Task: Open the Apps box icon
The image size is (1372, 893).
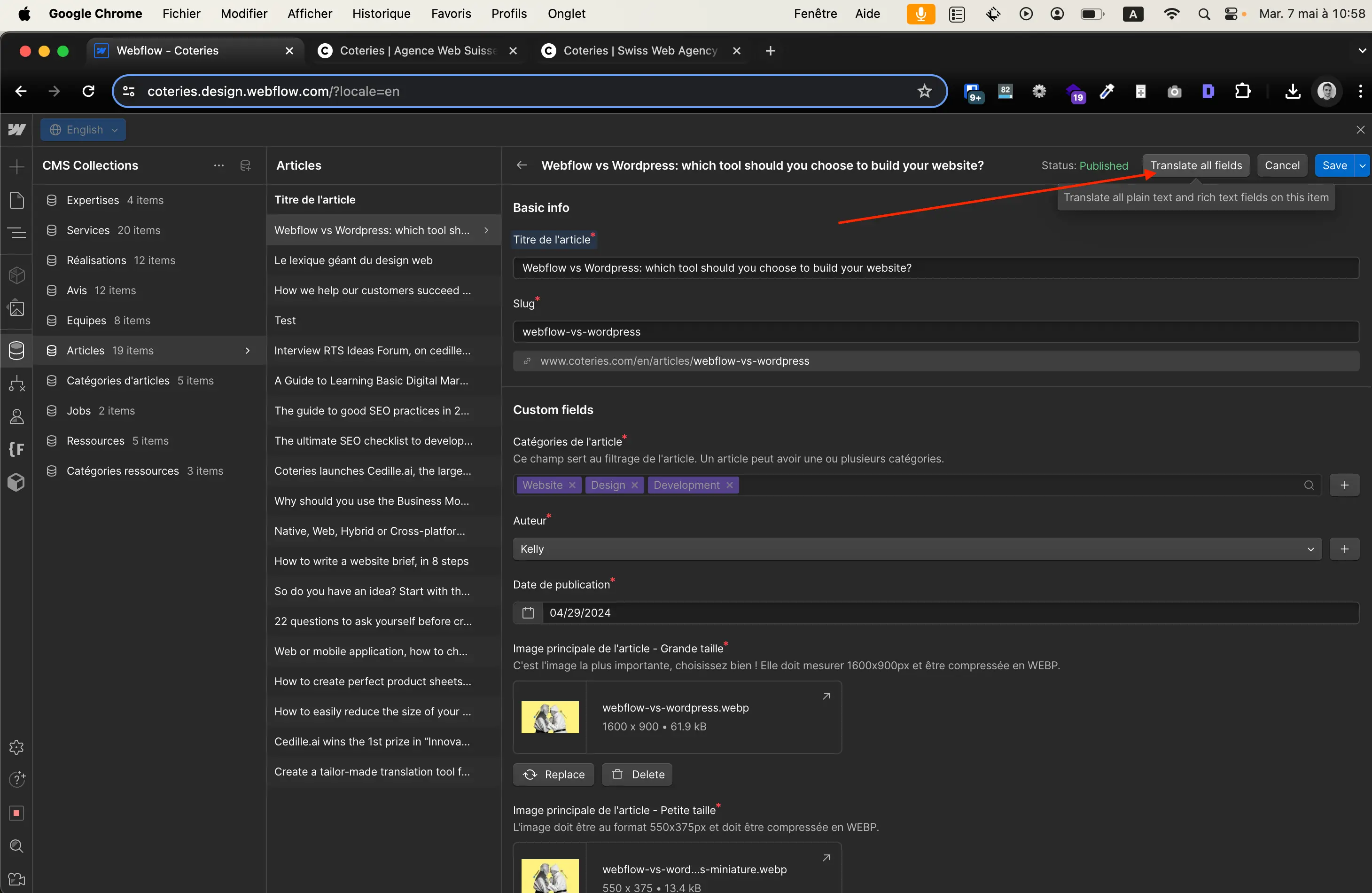Action: click(x=17, y=482)
